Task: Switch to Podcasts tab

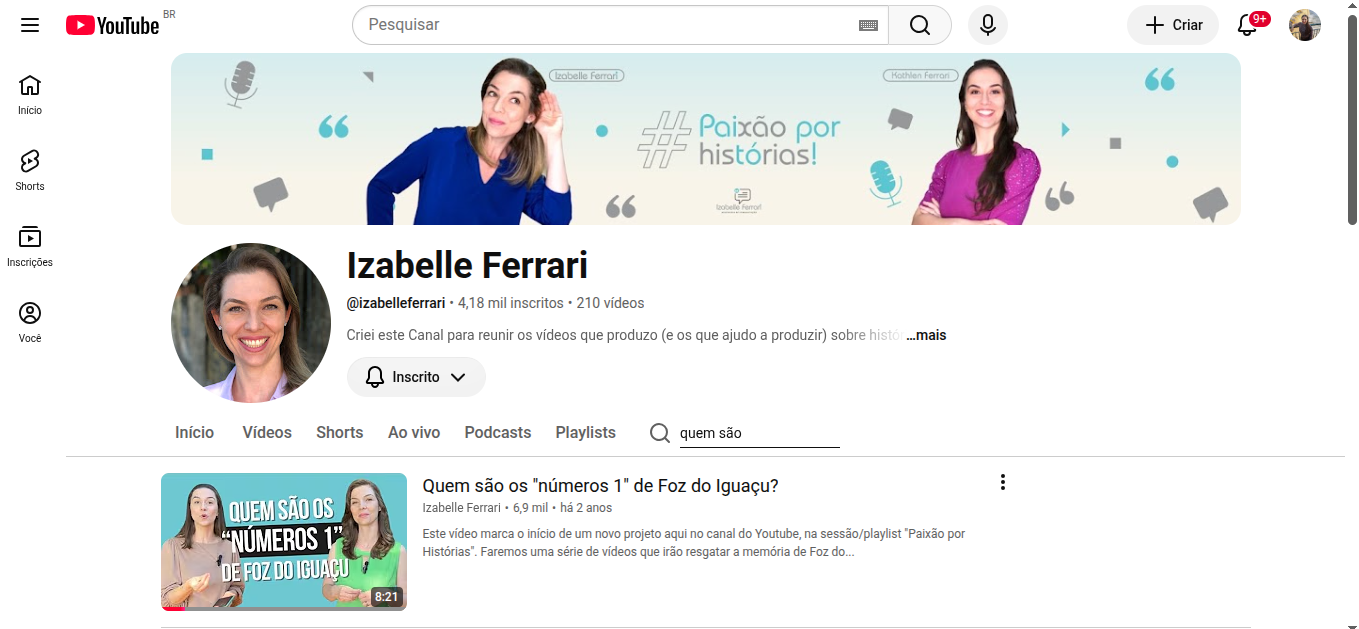Action: [498, 433]
